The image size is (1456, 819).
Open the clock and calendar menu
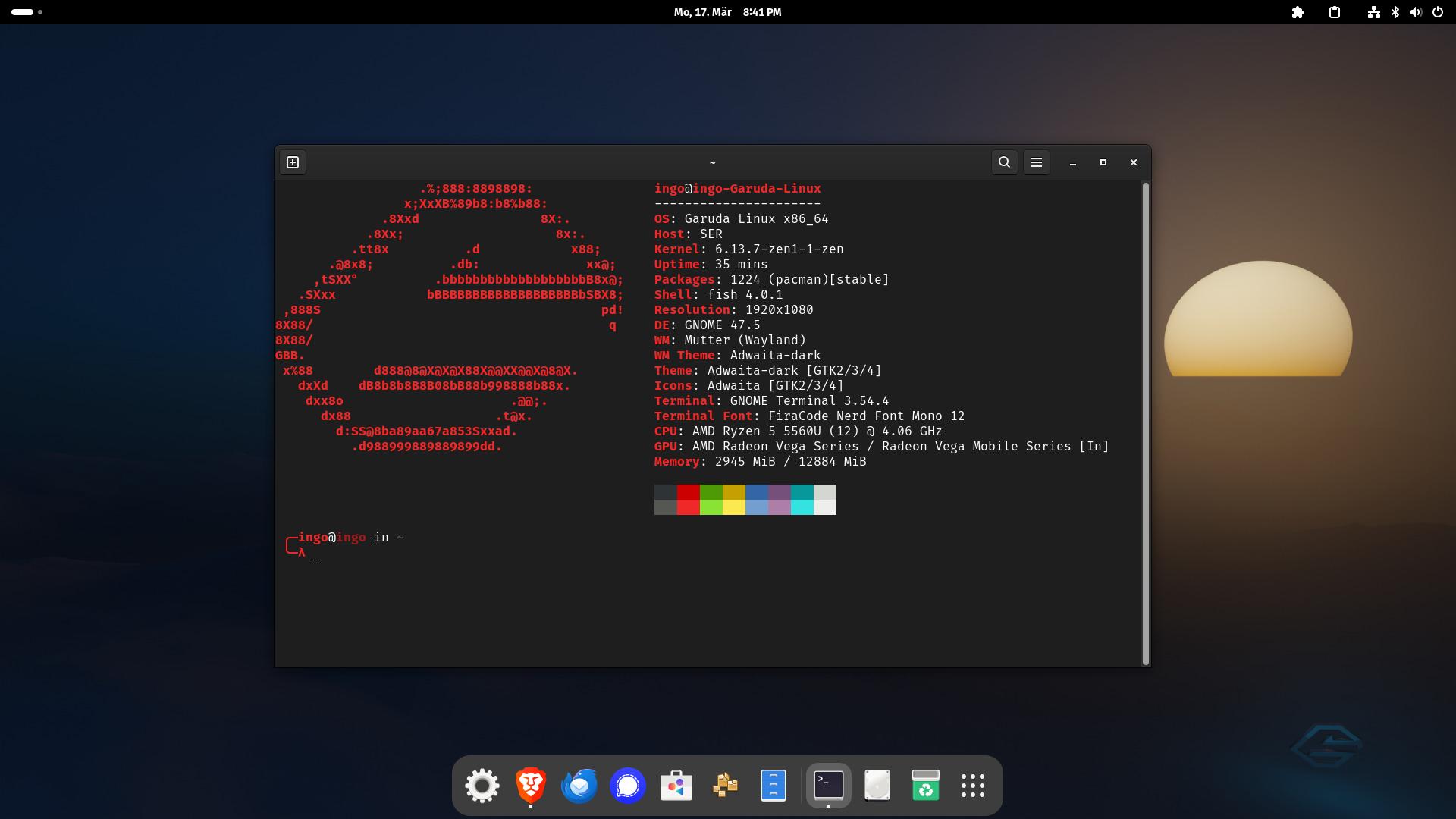tap(727, 12)
